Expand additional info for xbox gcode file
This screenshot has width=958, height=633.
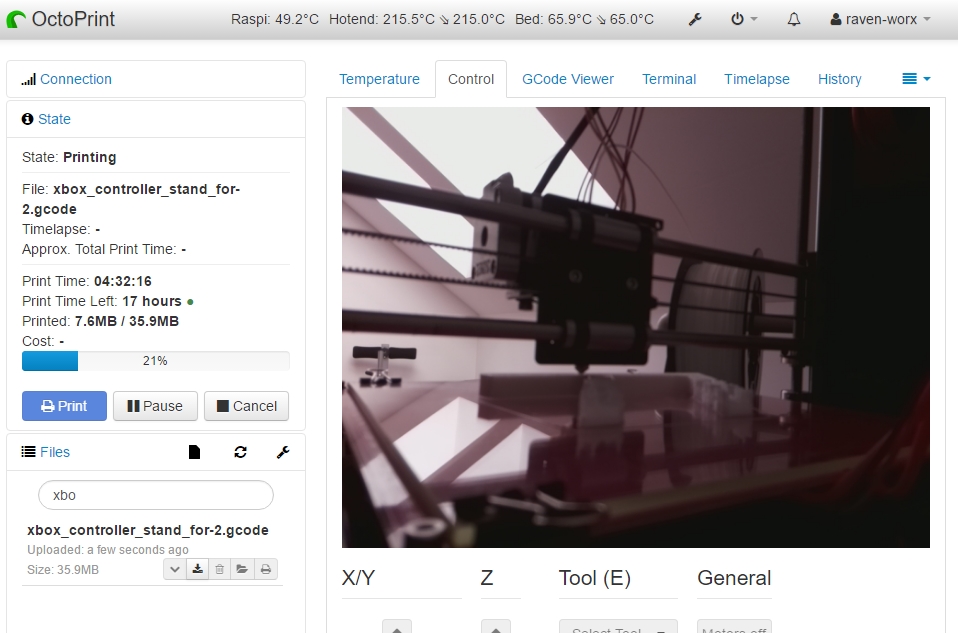[175, 569]
